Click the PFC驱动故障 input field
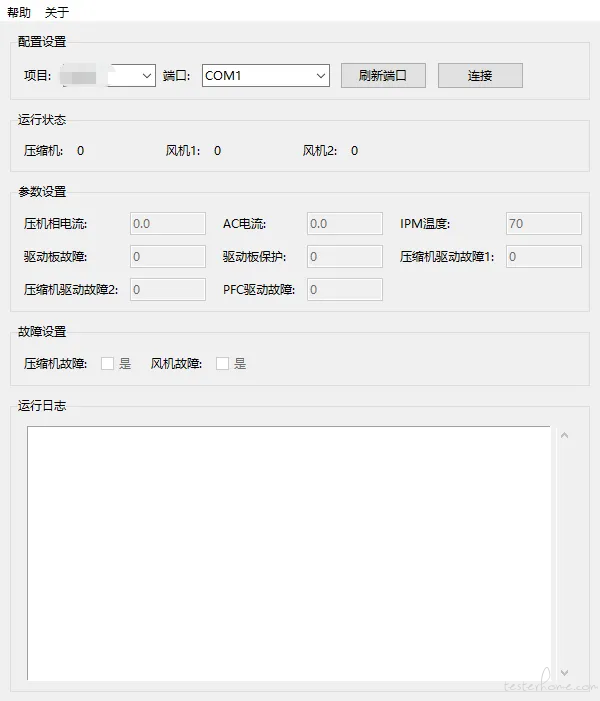The image size is (600, 701). 345,289
